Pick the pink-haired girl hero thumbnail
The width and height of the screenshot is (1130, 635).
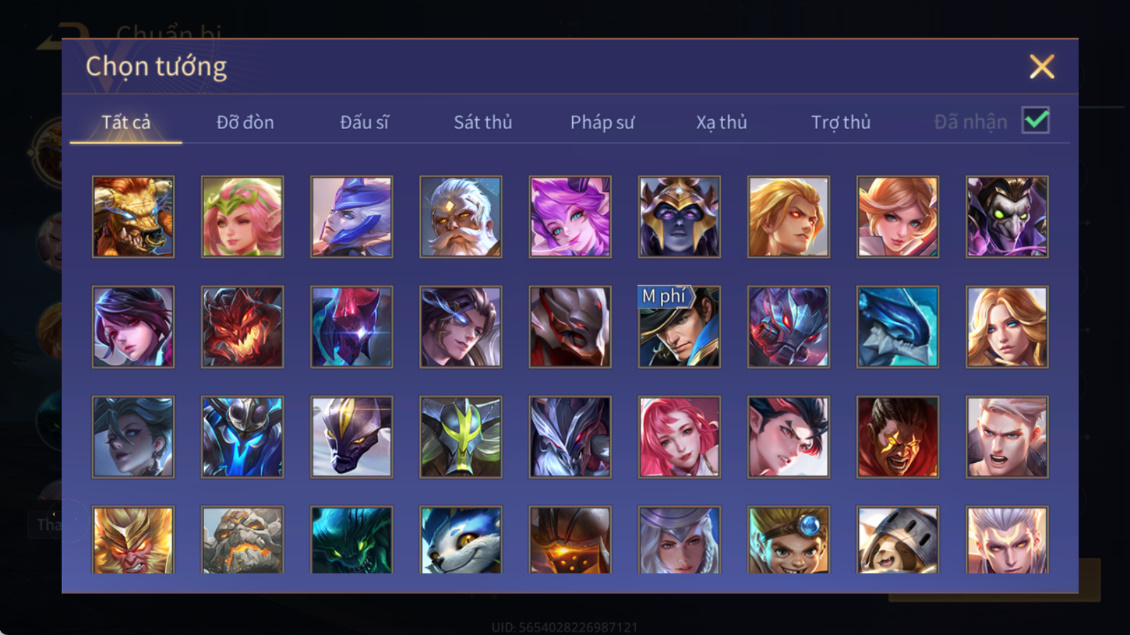click(679, 437)
